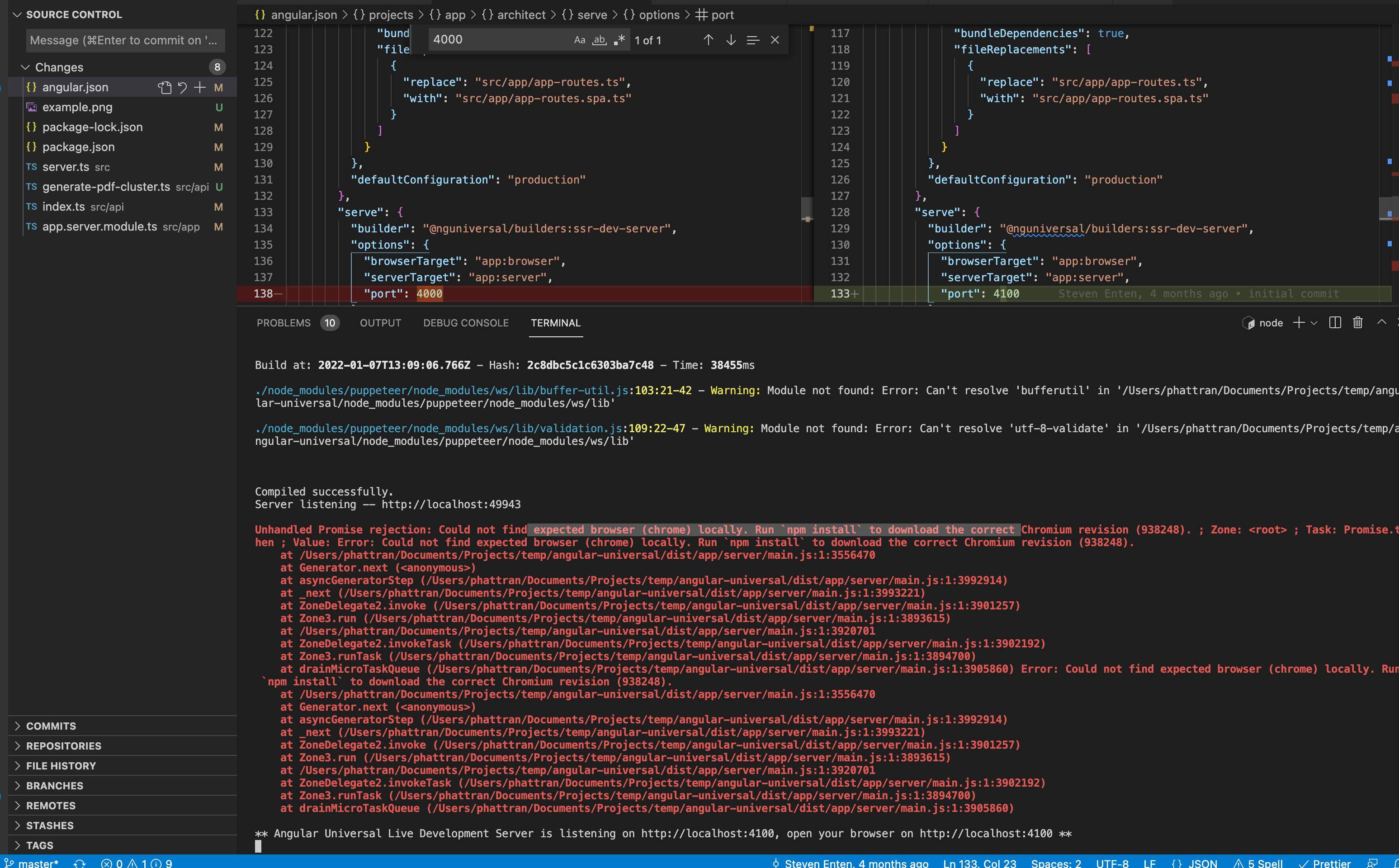This screenshot has width=1399, height=868.
Task: Switch to the DEBUG CONSOLE tab
Action: coord(466,323)
